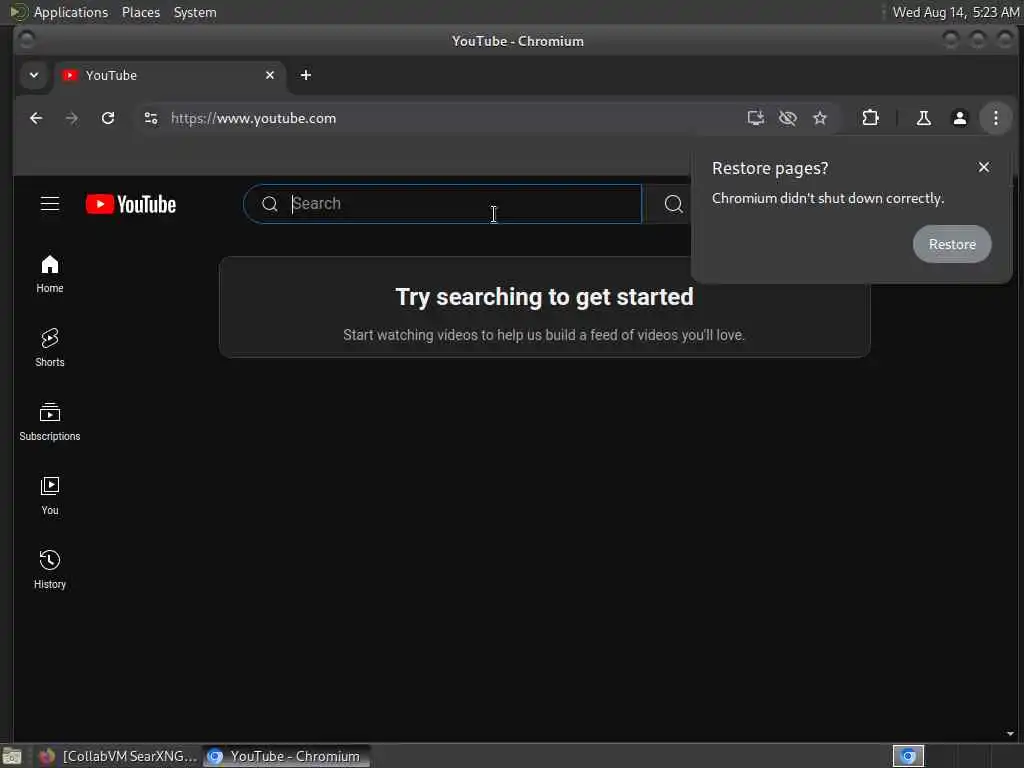Open a new tab with plus button
Screen dimensions: 1024x768
tap(306, 75)
